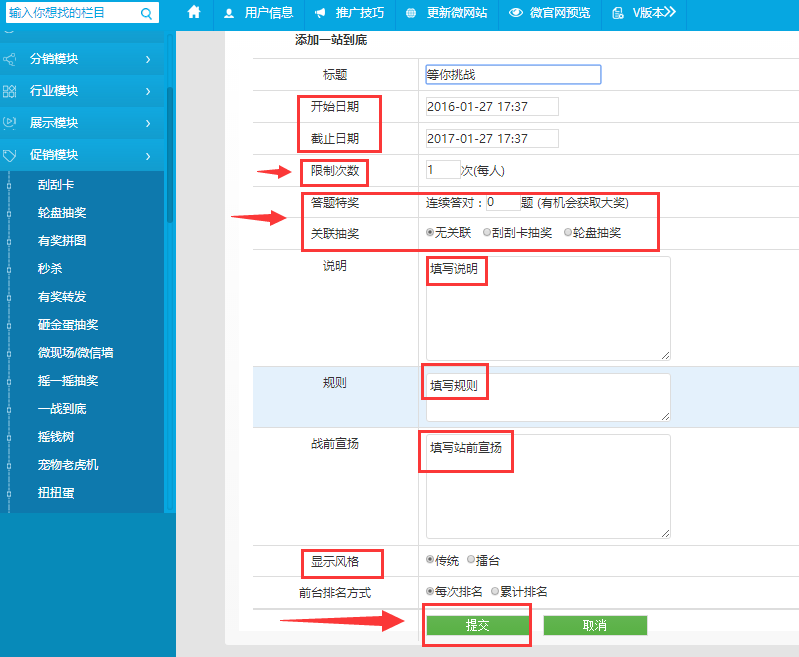Open 微官网预览 in top navigation
Screen dimensions: 799x657
[x=560, y=13]
